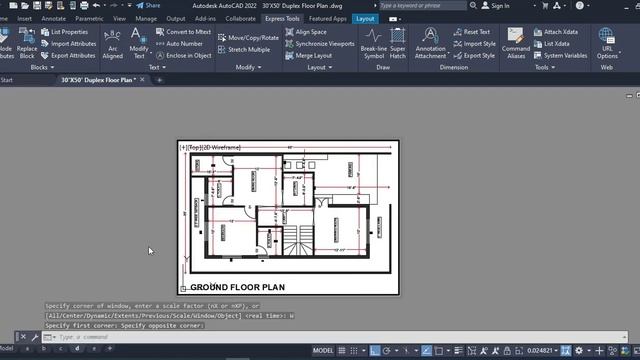This screenshot has height=360, width=640.
Task: Expand the Modify panel dropdown
Action: coord(248,67)
